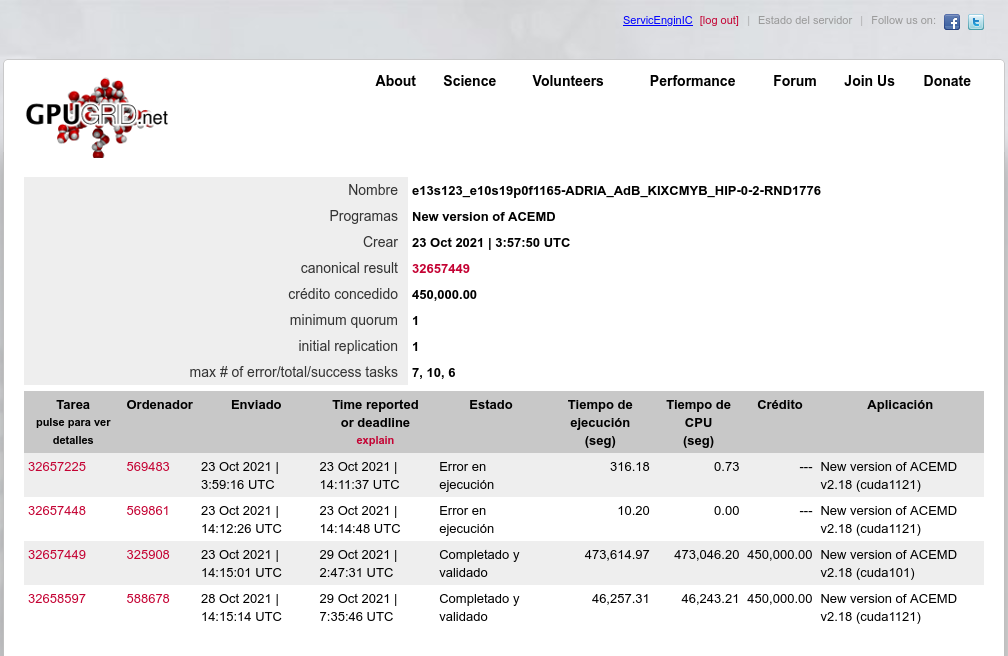Click the Estado column header
This screenshot has height=656, width=1008.
(490, 405)
